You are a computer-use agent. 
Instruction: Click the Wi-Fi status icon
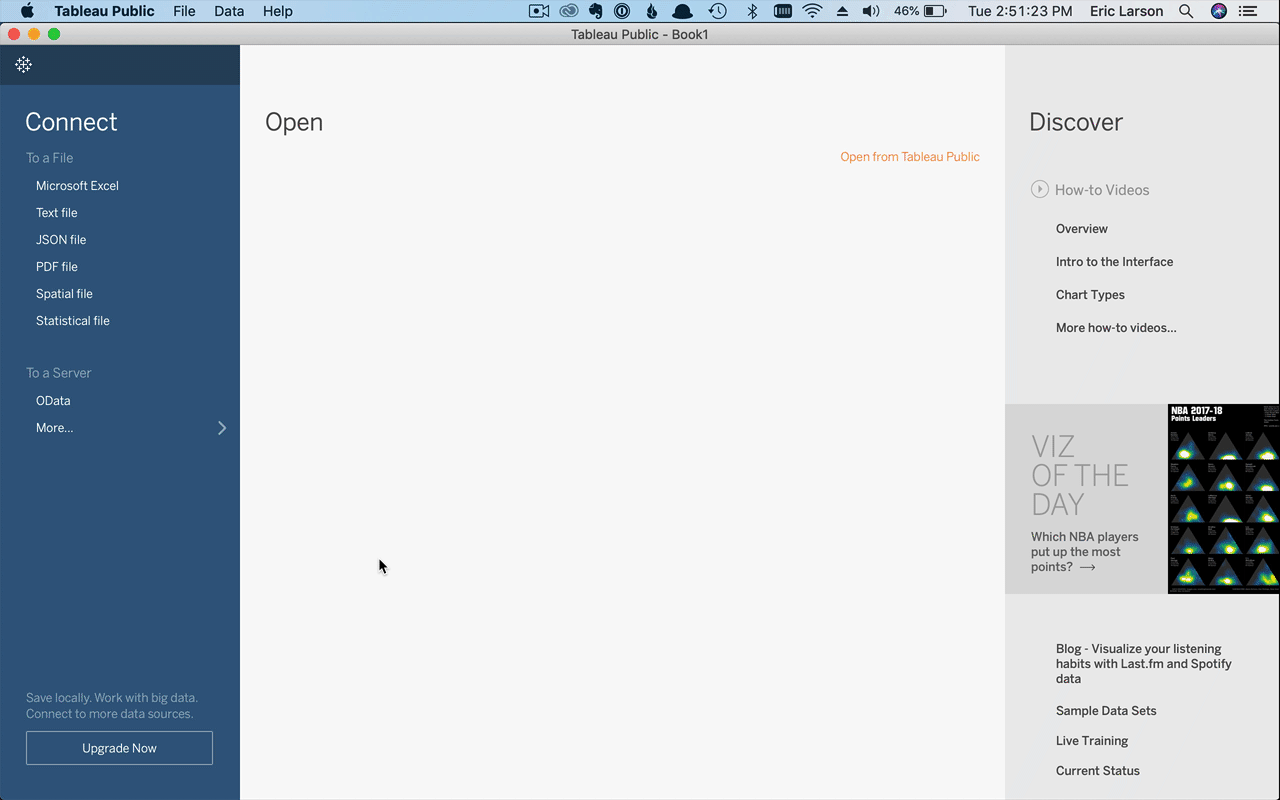pyautogui.click(x=812, y=11)
